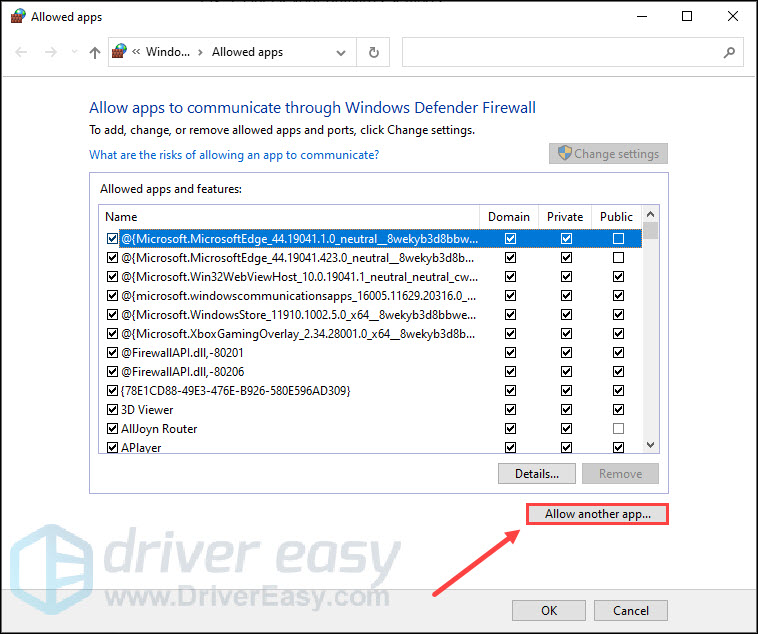Select the {78E1CD88-49E3-476E-B926-580E596AD309} entry
The width and height of the screenshot is (758, 634).
[x=235, y=391]
